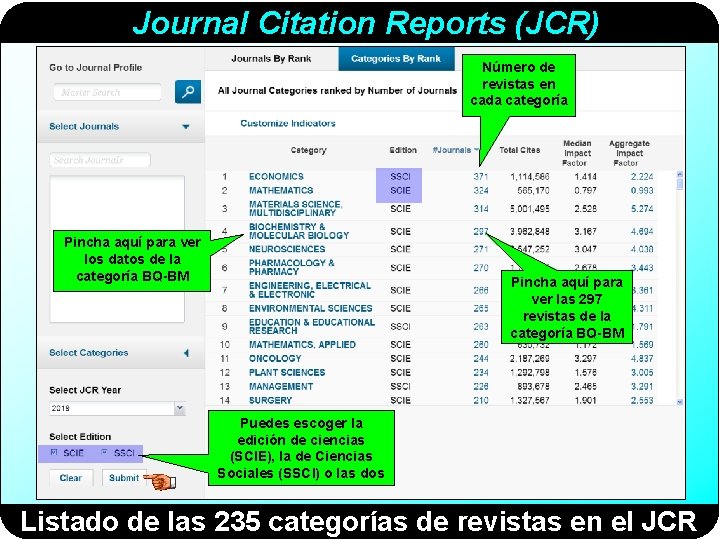Open the ONCOLOGY category link

pyautogui.click(x=275, y=358)
